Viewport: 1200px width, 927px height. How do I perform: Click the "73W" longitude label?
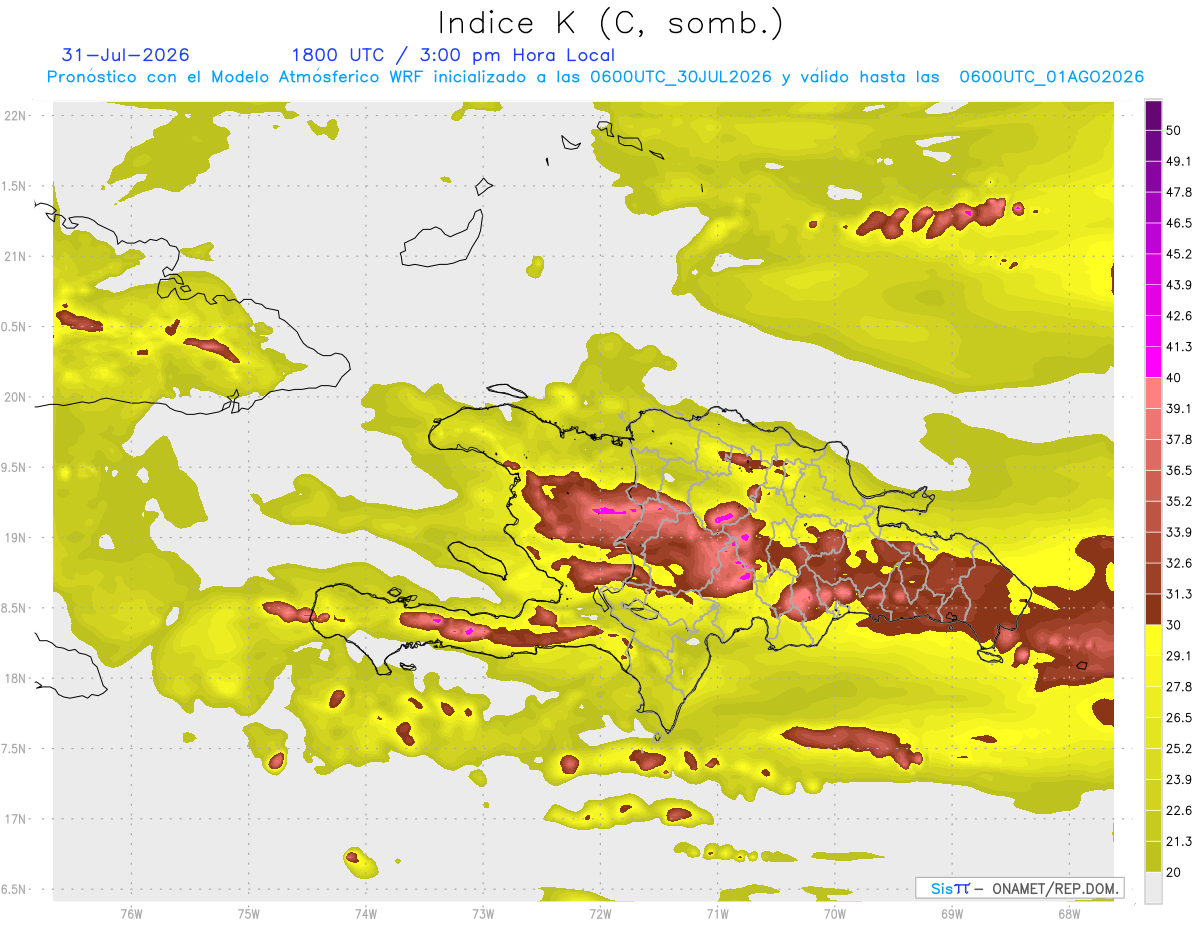click(483, 913)
